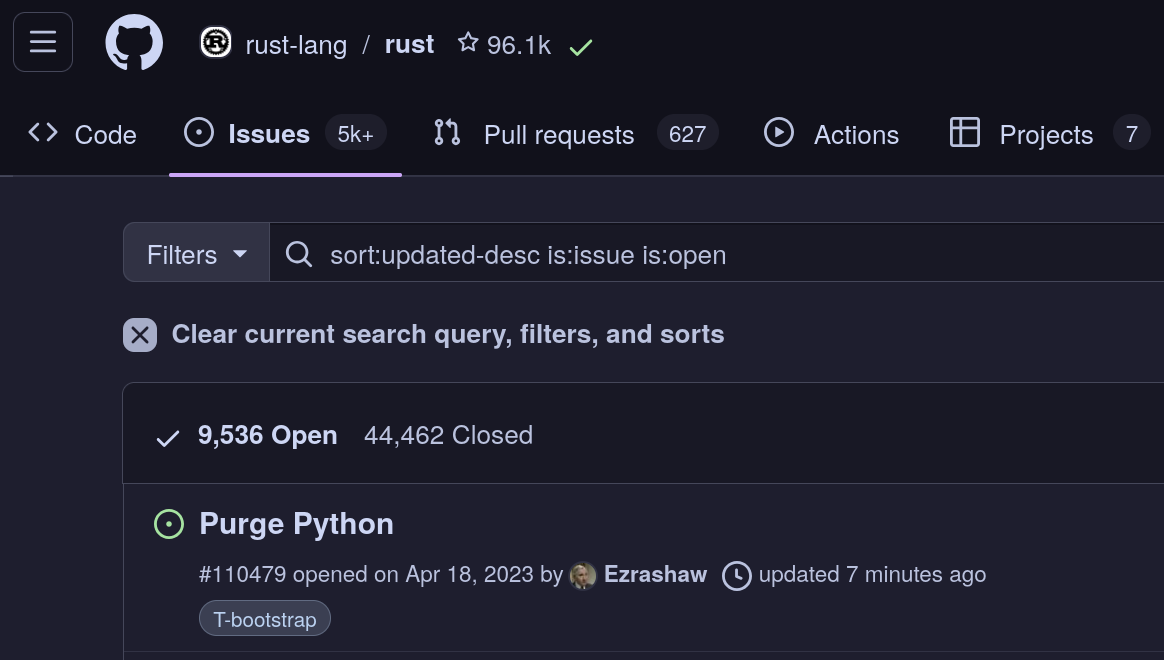Switch to the Code tab
The width and height of the screenshot is (1164, 660).
82,134
